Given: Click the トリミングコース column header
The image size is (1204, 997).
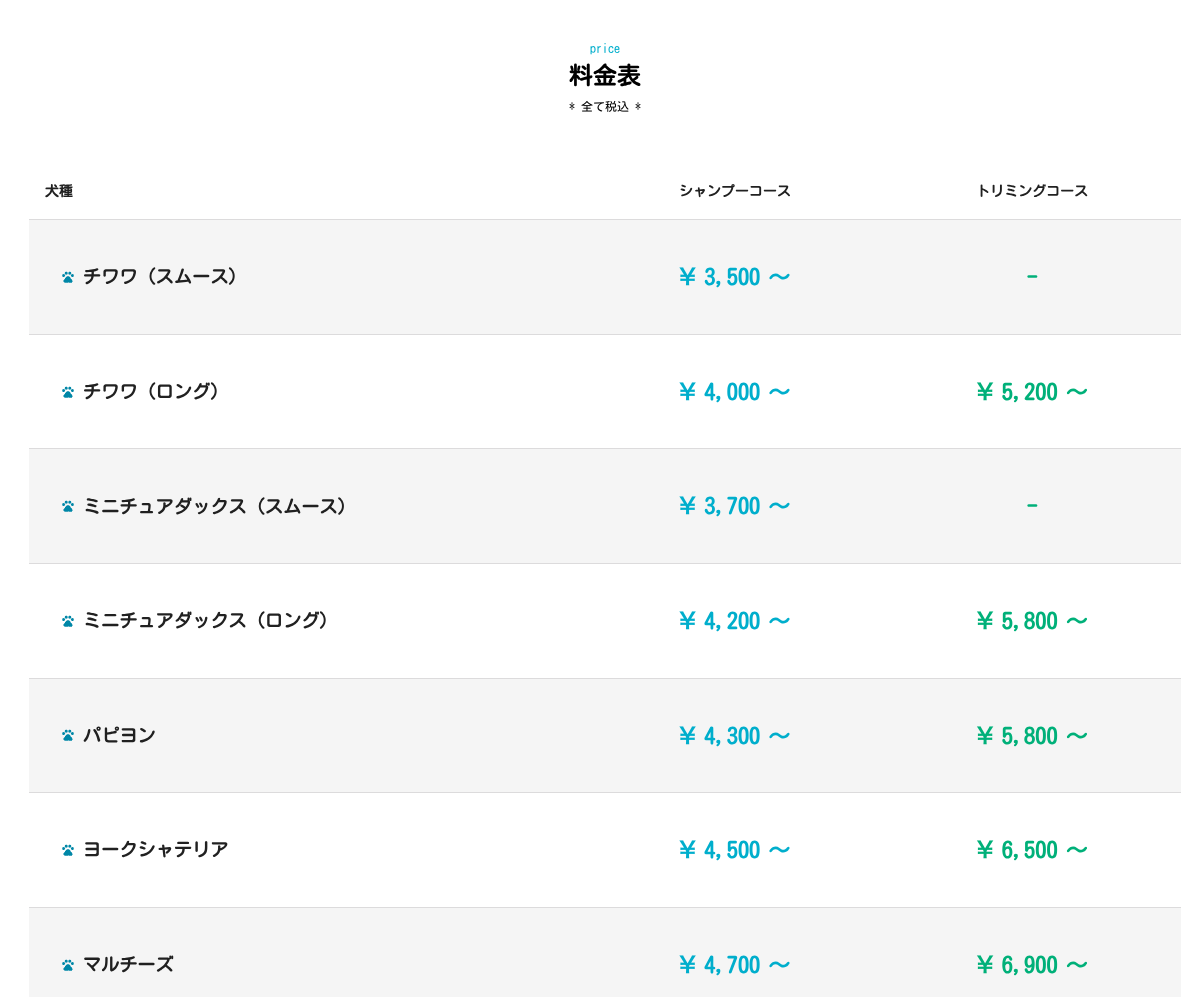Looking at the screenshot, I should point(1031,191).
